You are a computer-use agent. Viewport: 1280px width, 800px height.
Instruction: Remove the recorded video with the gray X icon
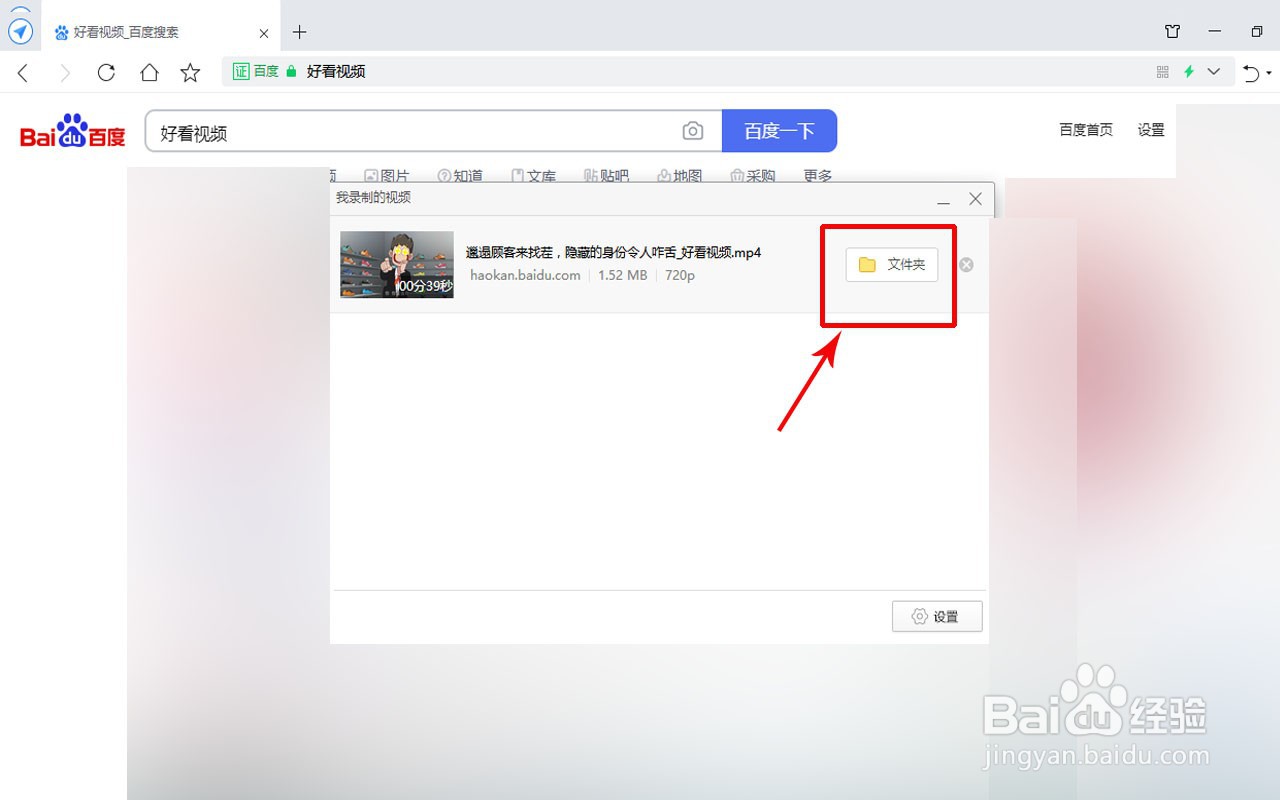tap(966, 265)
